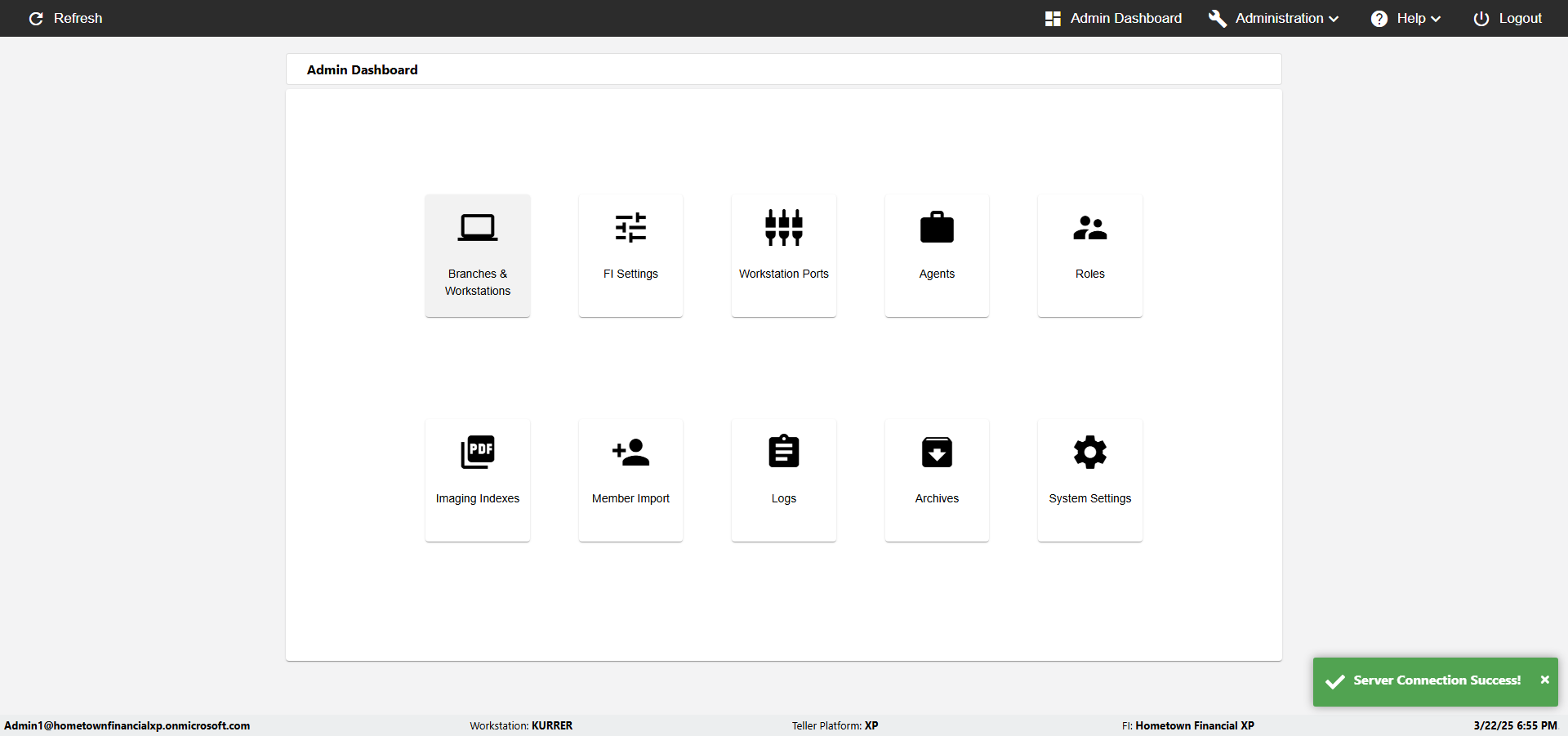Click the Workstation Ports label
Image resolution: width=1568 pixels, height=736 pixels.
point(784,274)
